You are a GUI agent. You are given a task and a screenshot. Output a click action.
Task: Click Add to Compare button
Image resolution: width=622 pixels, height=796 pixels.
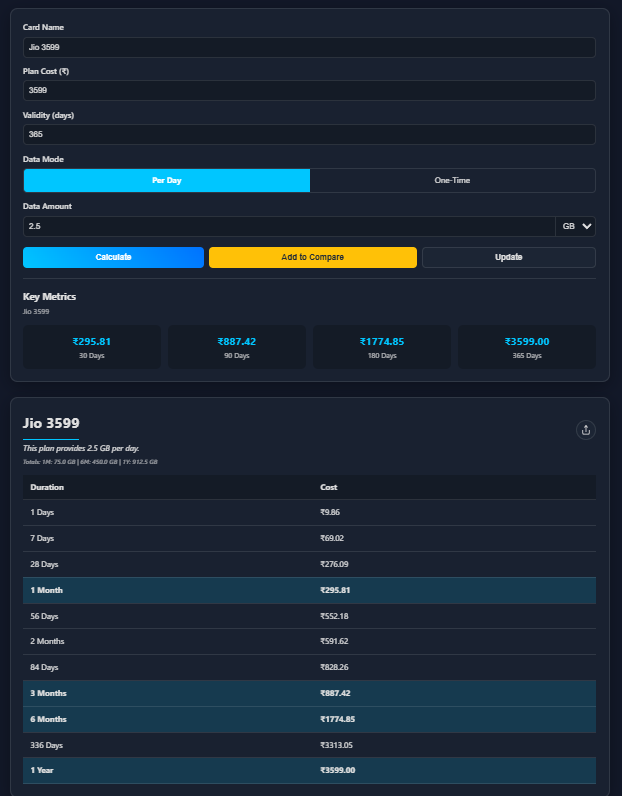point(313,257)
